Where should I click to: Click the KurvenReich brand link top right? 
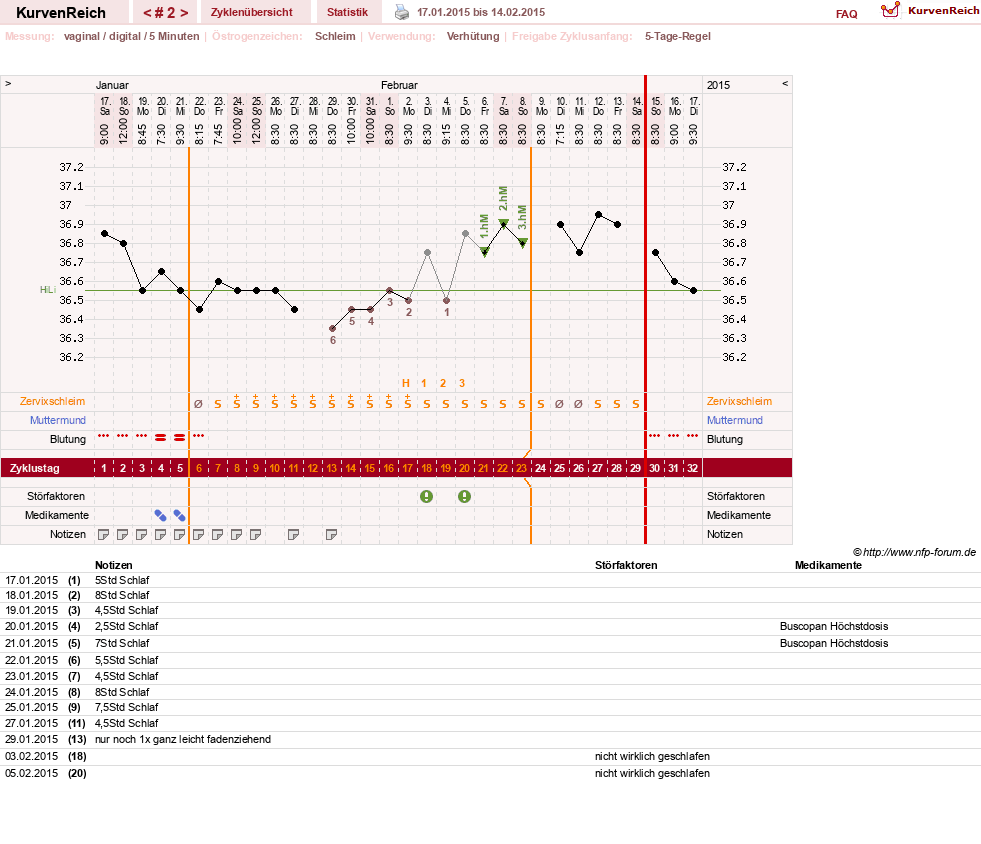coord(943,11)
